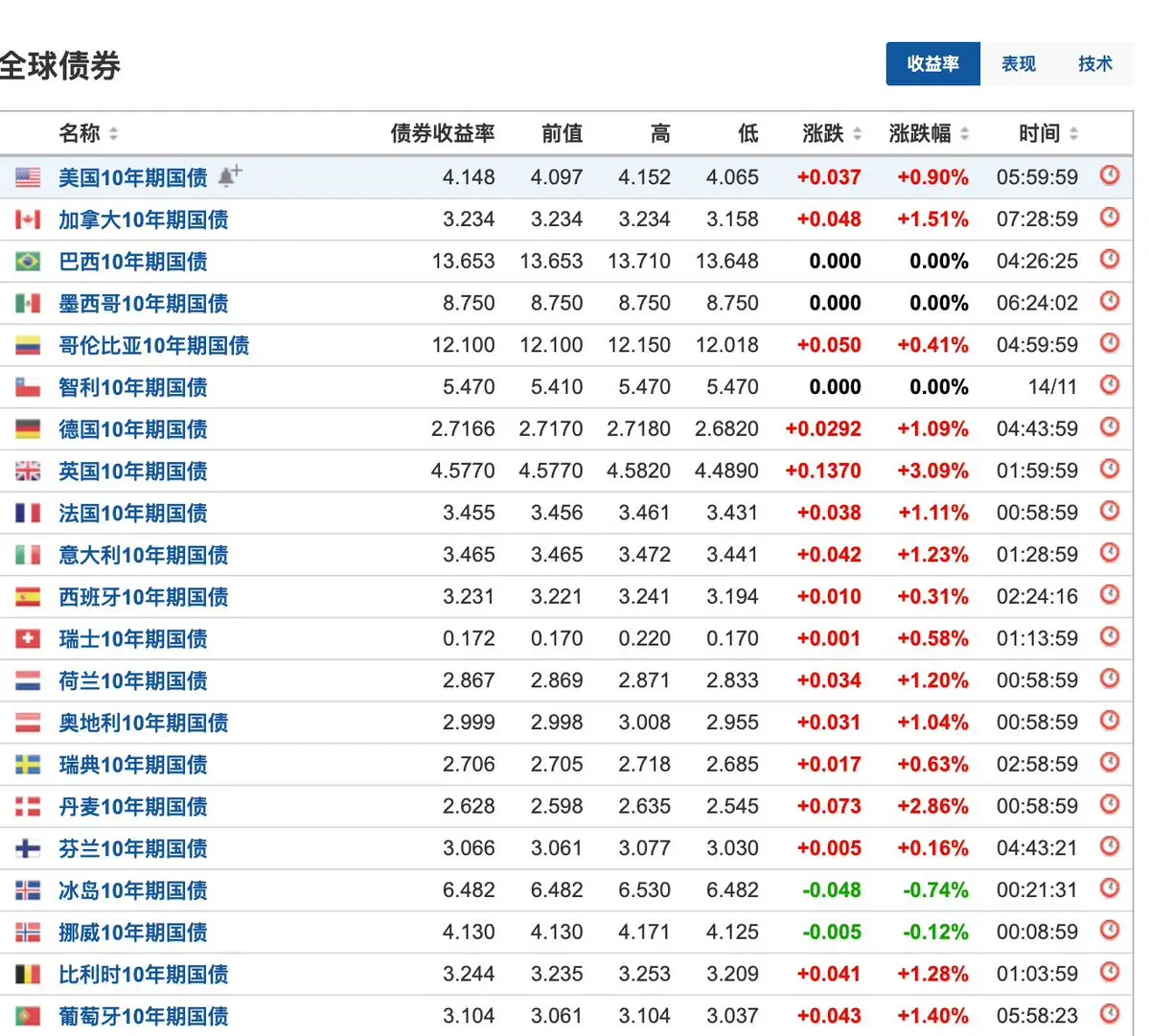
Task: Sort by 名称 column arrows
Action: 114,133
